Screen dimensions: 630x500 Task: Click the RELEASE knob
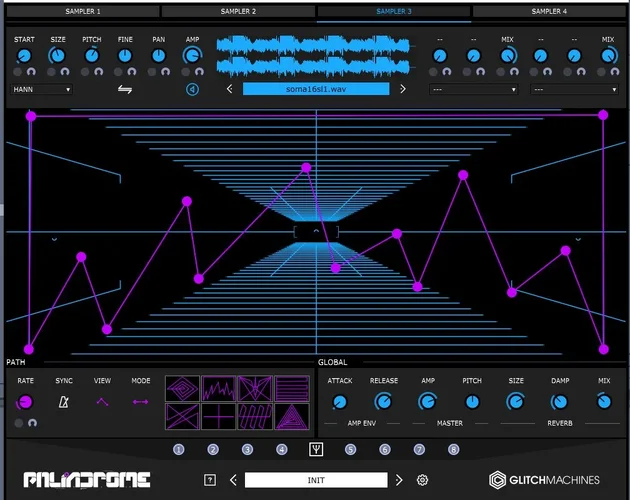(383, 402)
